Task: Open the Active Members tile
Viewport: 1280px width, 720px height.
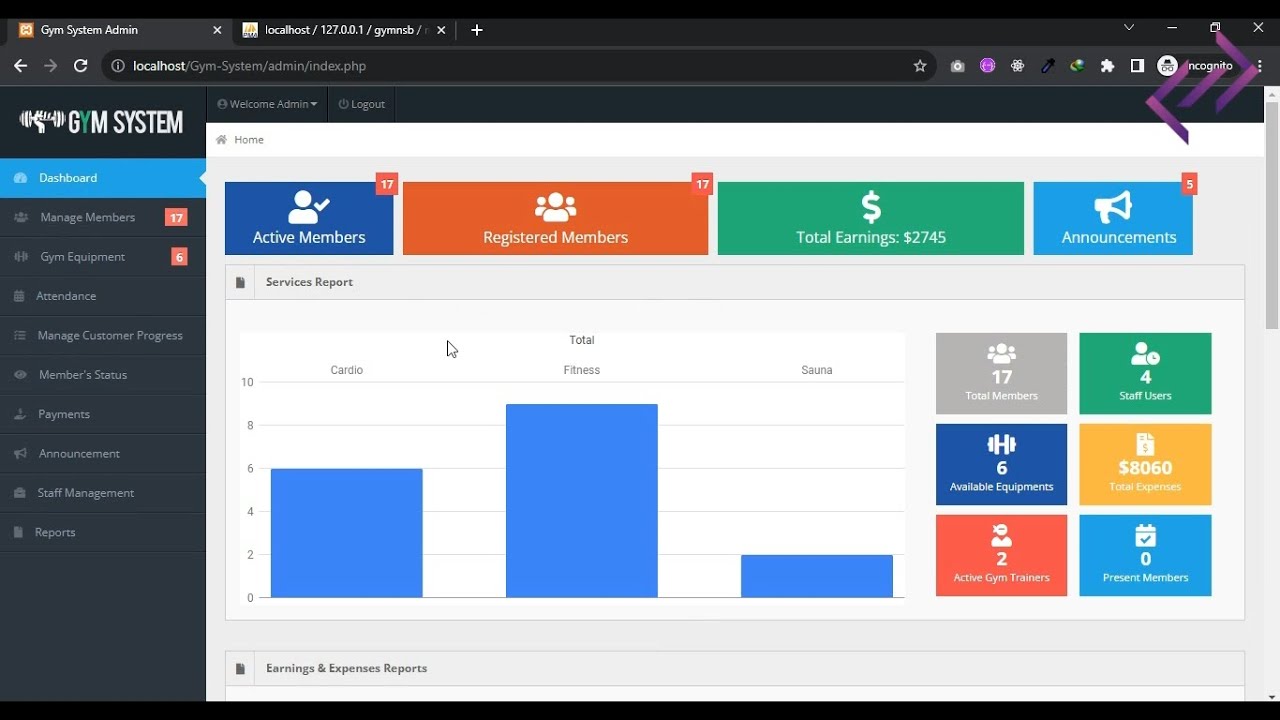Action: pos(309,218)
